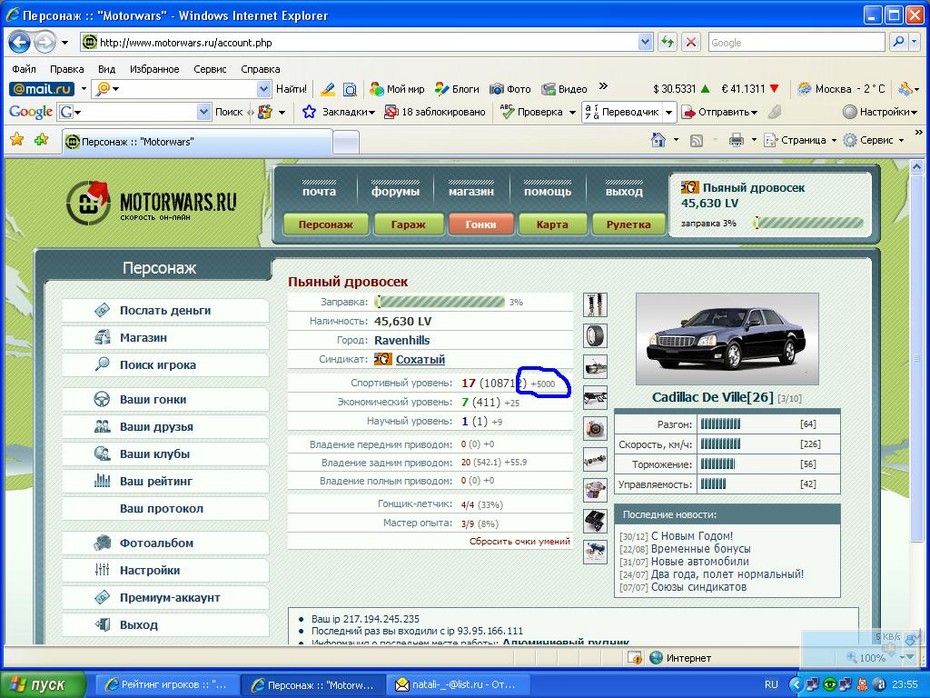Click the Windows пуск start button
The height and width of the screenshot is (698, 930).
43,684
